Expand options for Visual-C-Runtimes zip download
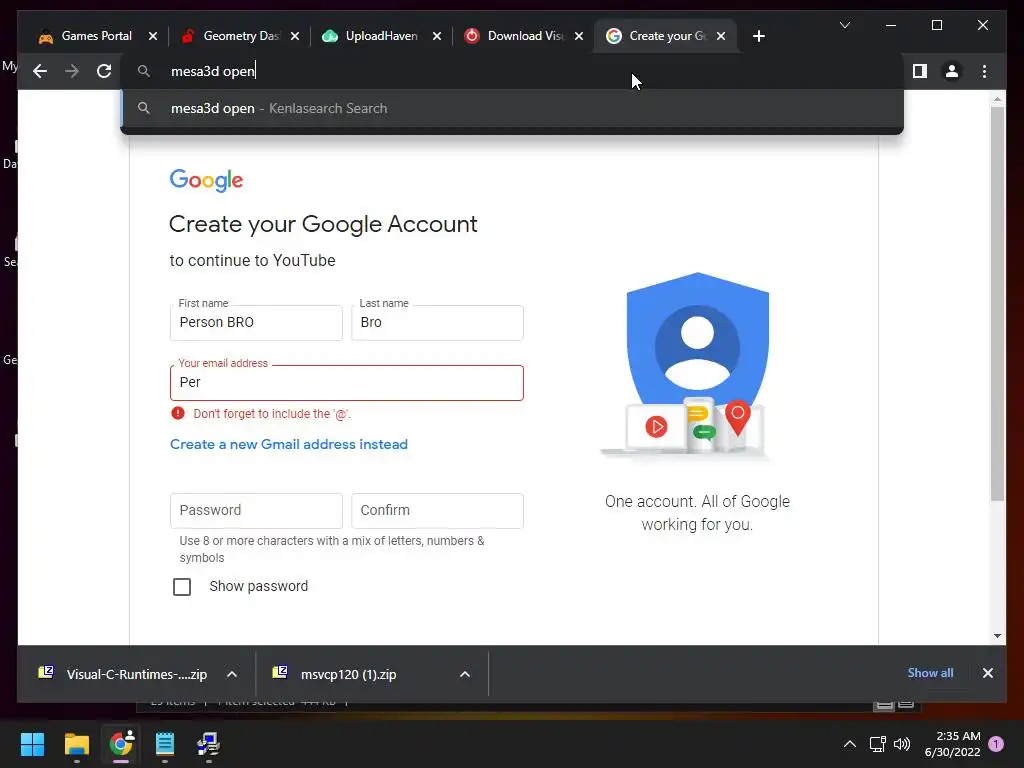The height and width of the screenshot is (768, 1024). 232,674
